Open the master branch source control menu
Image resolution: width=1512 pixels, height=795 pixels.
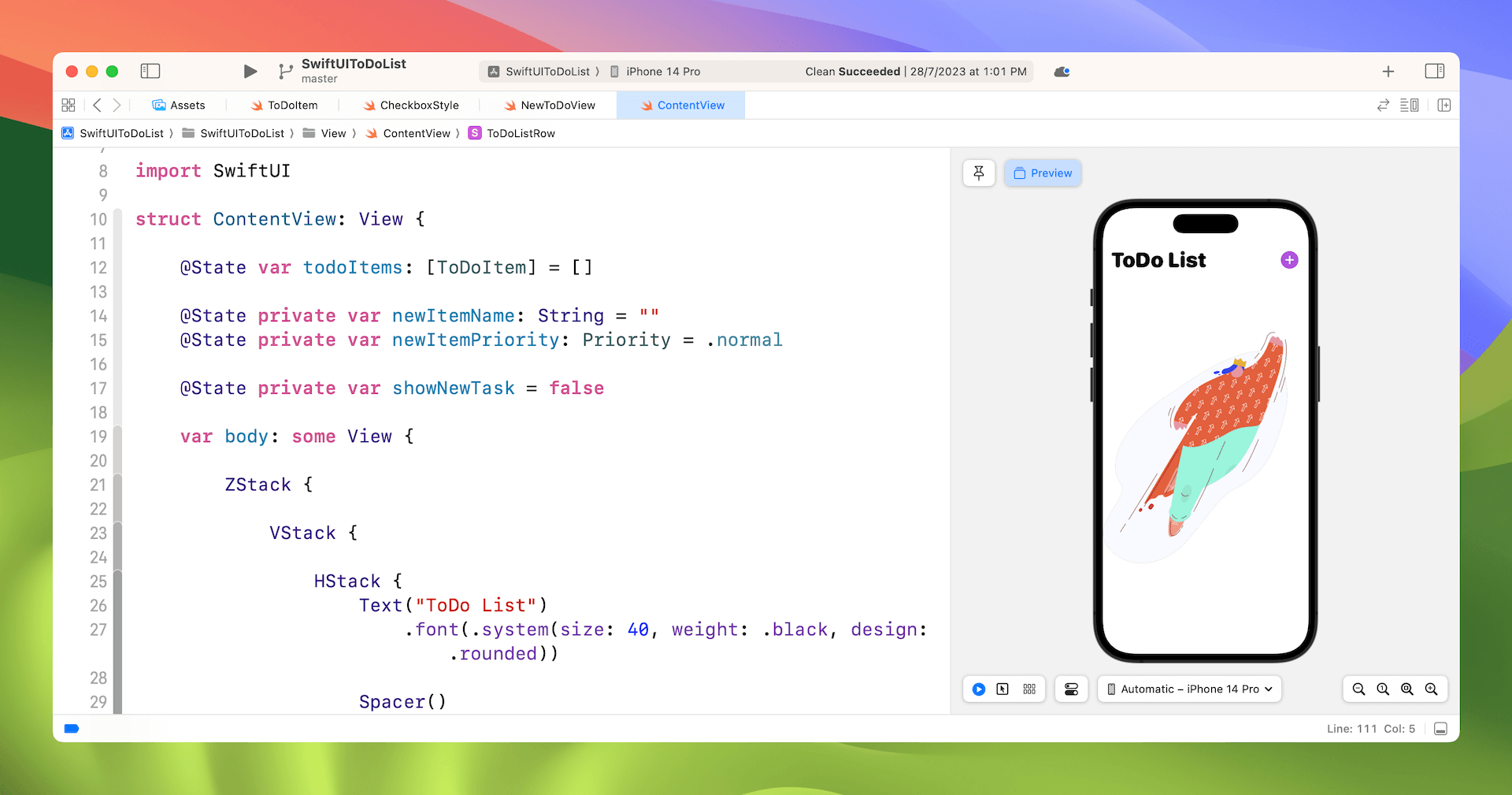point(286,72)
